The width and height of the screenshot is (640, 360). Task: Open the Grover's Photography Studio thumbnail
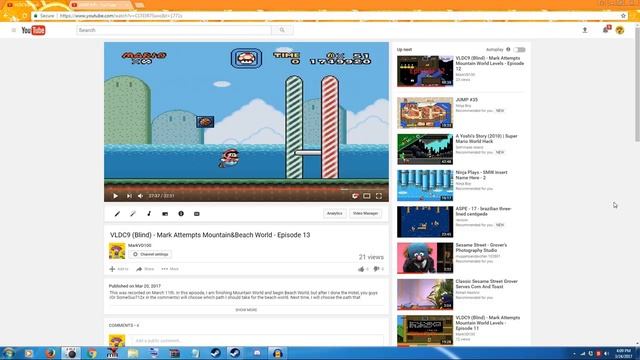click(x=425, y=258)
